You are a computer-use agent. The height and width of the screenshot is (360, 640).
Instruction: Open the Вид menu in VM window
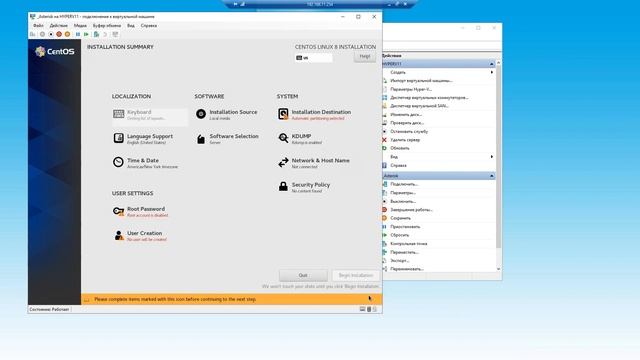pos(131,25)
